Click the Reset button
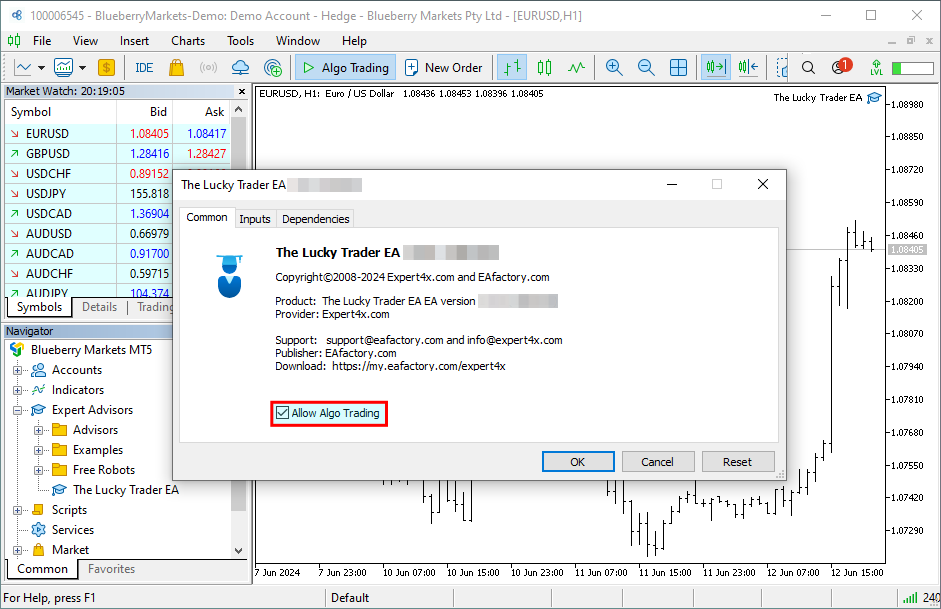941x609 pixels. 737,462
